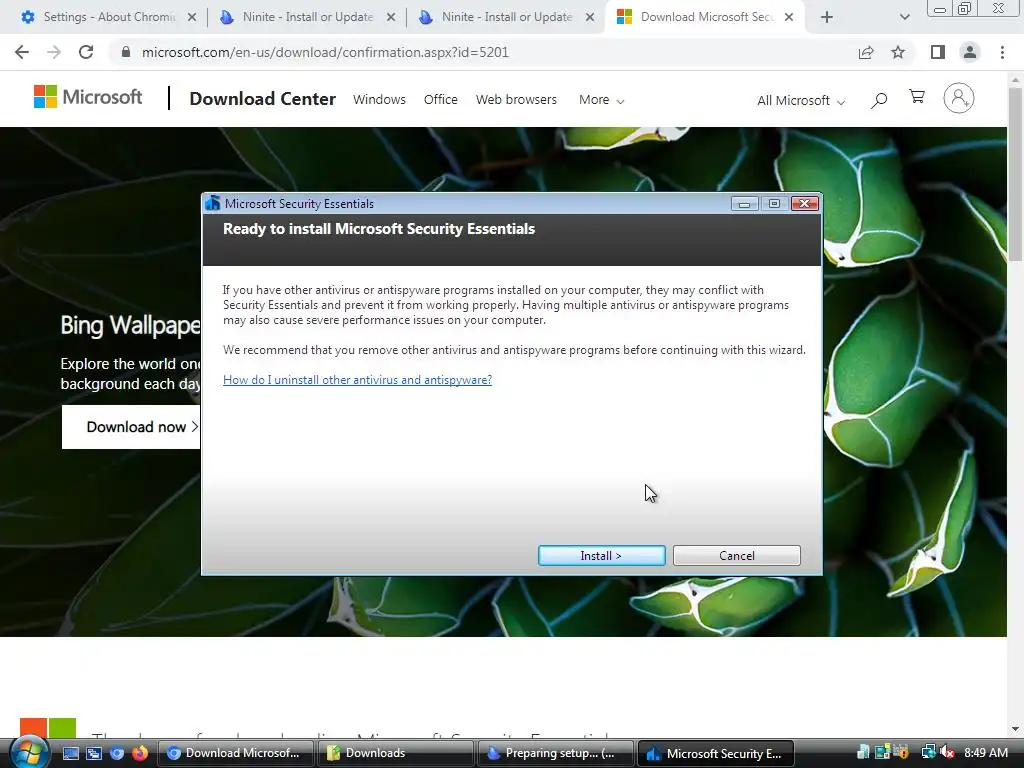Click the 8:49 AM taskbar clock
This screenshot has height=768, width=1024.
985,753
